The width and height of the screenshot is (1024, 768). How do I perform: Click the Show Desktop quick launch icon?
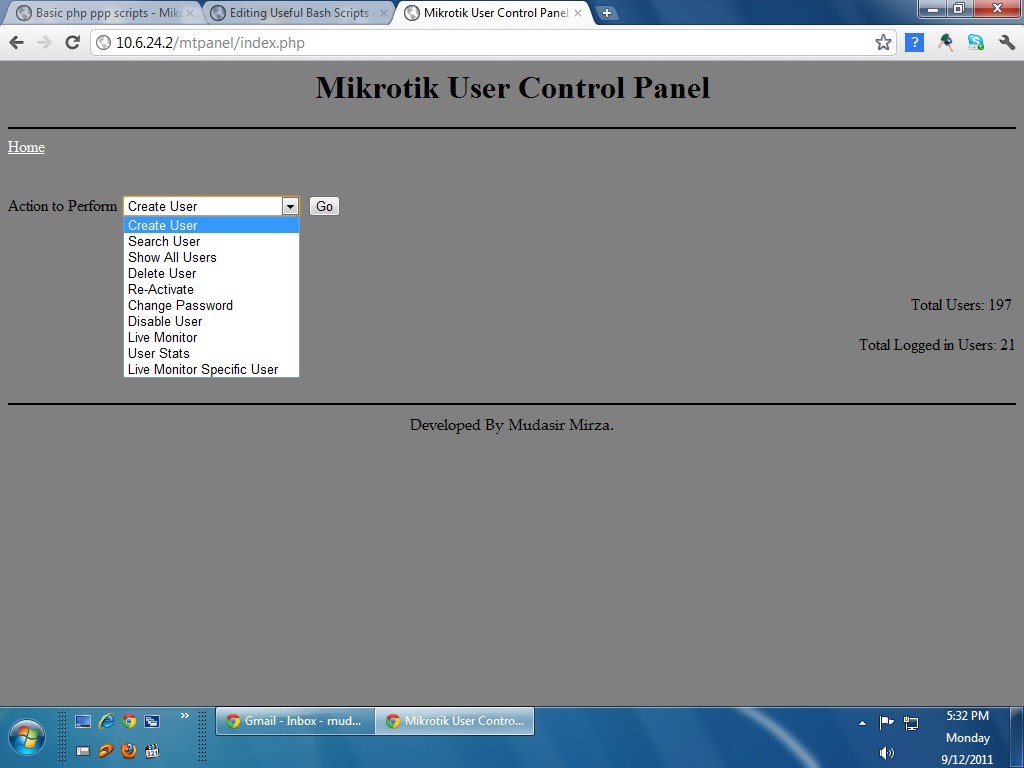pyautogui.click(x=83, y=721)
